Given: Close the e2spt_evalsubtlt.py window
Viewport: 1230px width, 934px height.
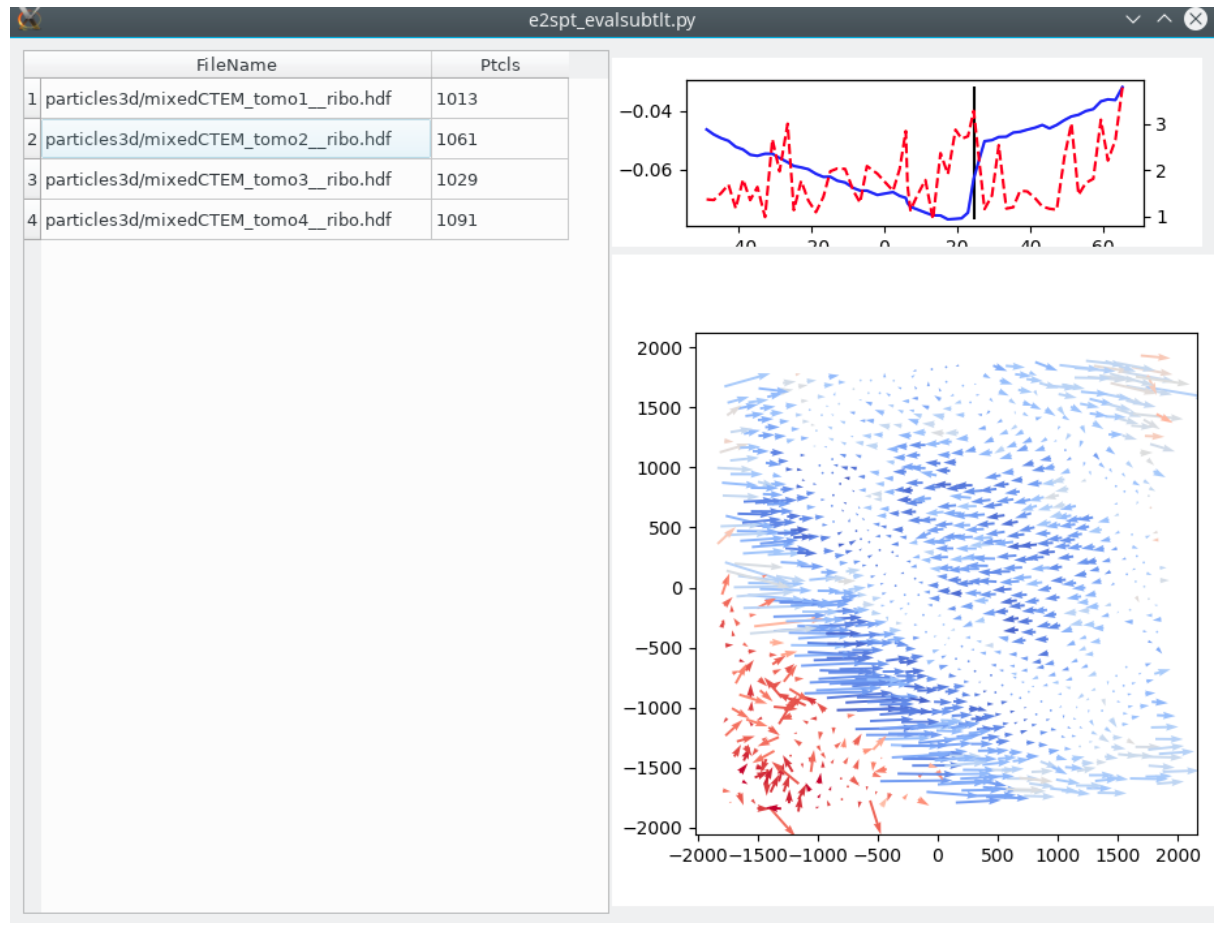Looking at the screenshot, I should 1195,19.
